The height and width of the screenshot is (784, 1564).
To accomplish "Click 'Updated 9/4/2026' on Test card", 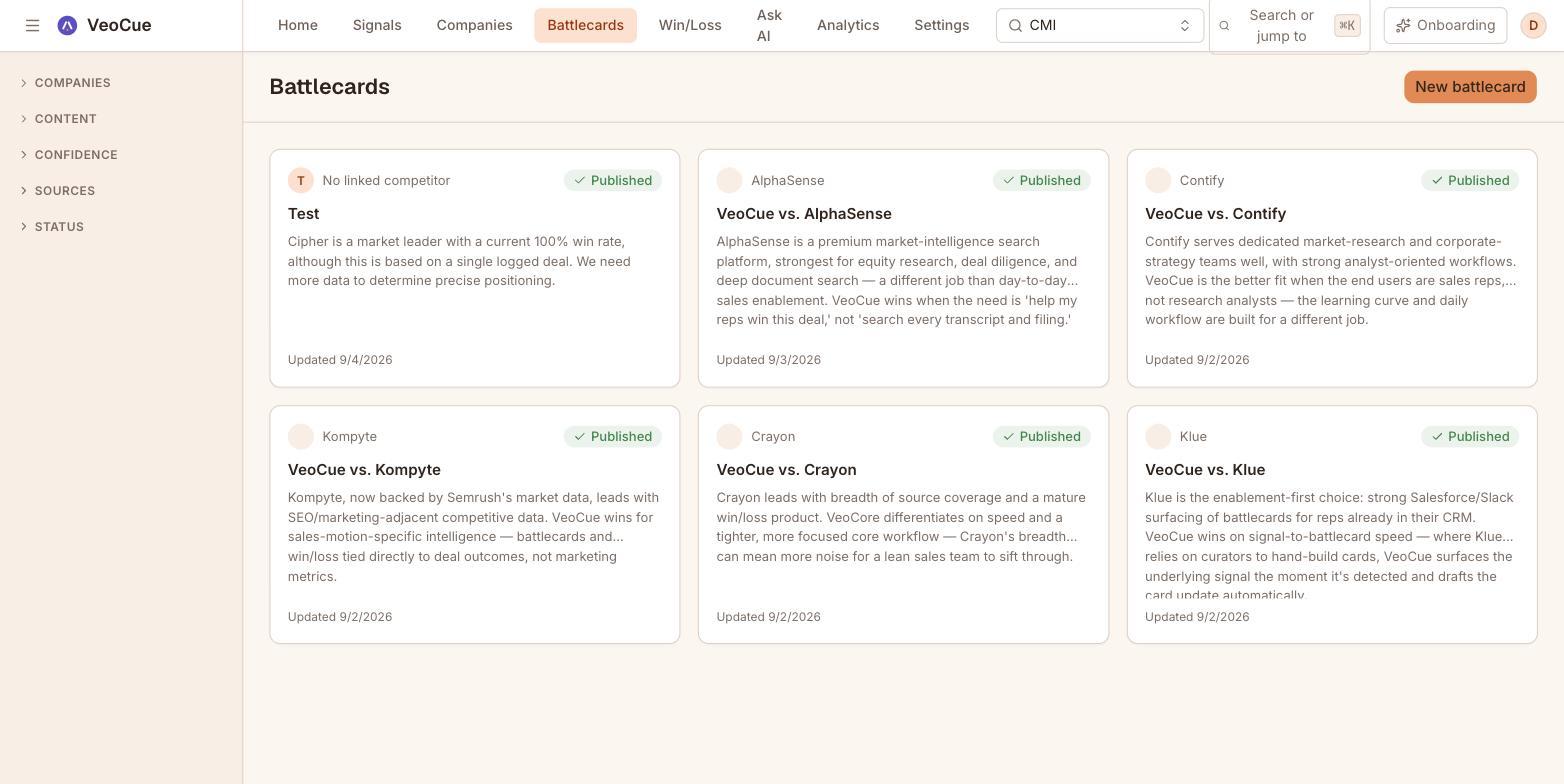I will pos(340,360).
